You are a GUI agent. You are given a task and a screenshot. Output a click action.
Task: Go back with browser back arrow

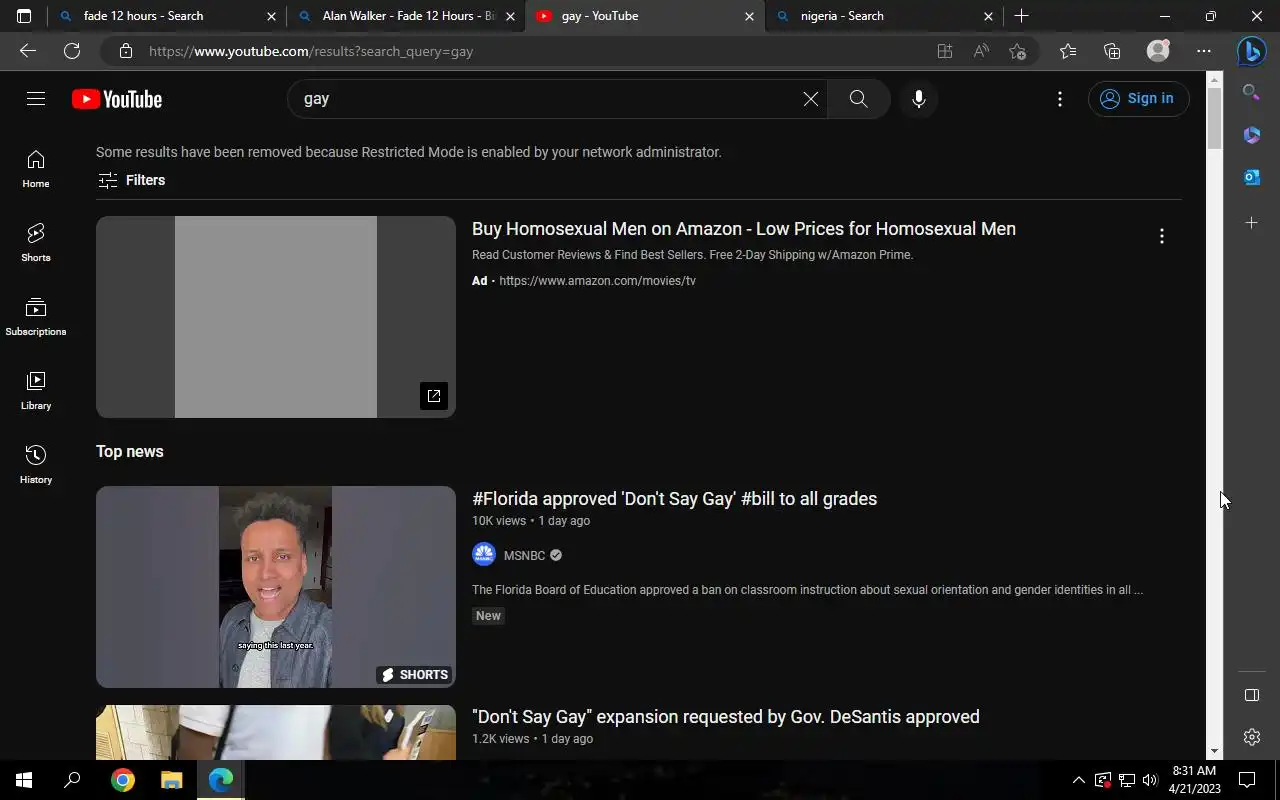click(28, 51)
